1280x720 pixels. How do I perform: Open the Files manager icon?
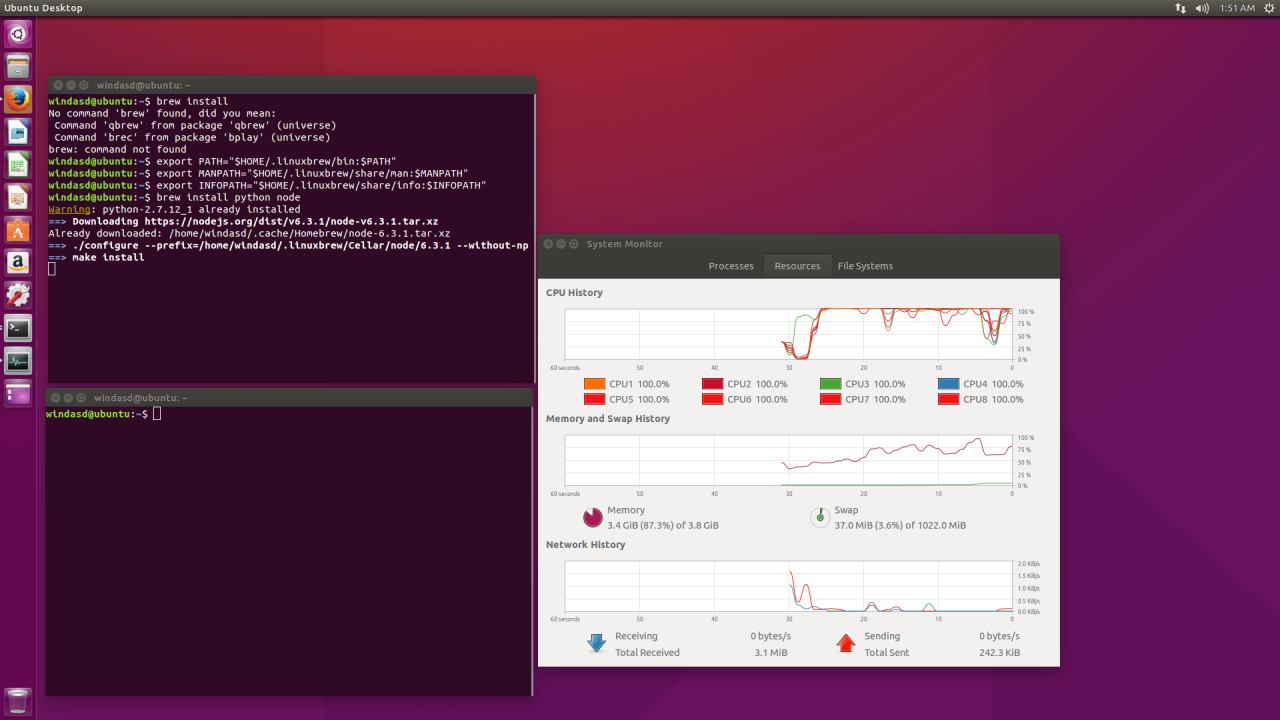[x=18, y=67]
